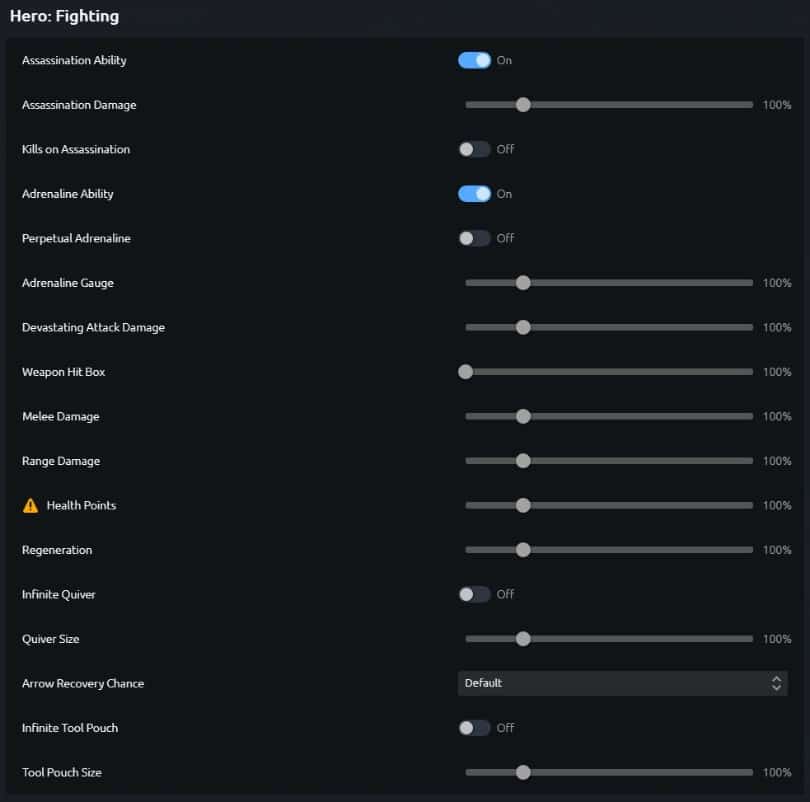Enable Kills on Assassination
810x802 pixels.
click(x=474, y=149)
